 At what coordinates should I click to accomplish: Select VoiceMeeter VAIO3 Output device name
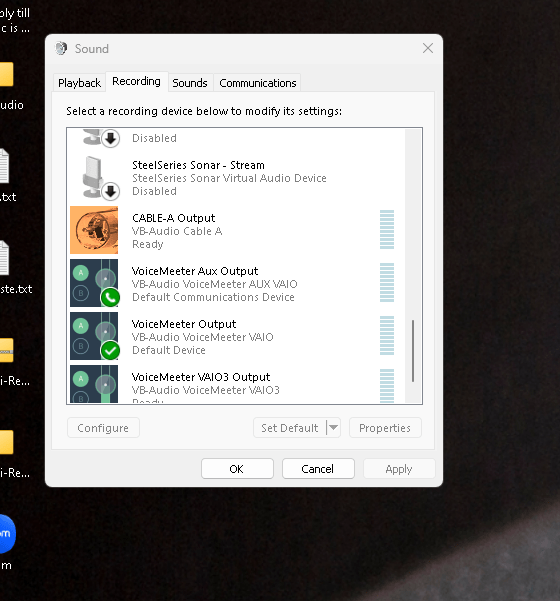point(201,377)
